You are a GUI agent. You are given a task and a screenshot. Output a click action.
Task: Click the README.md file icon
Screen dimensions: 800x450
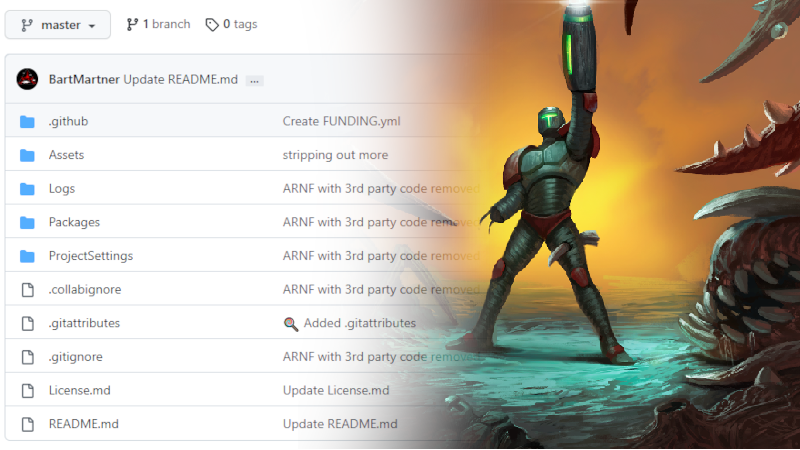(x=28, y=424)
